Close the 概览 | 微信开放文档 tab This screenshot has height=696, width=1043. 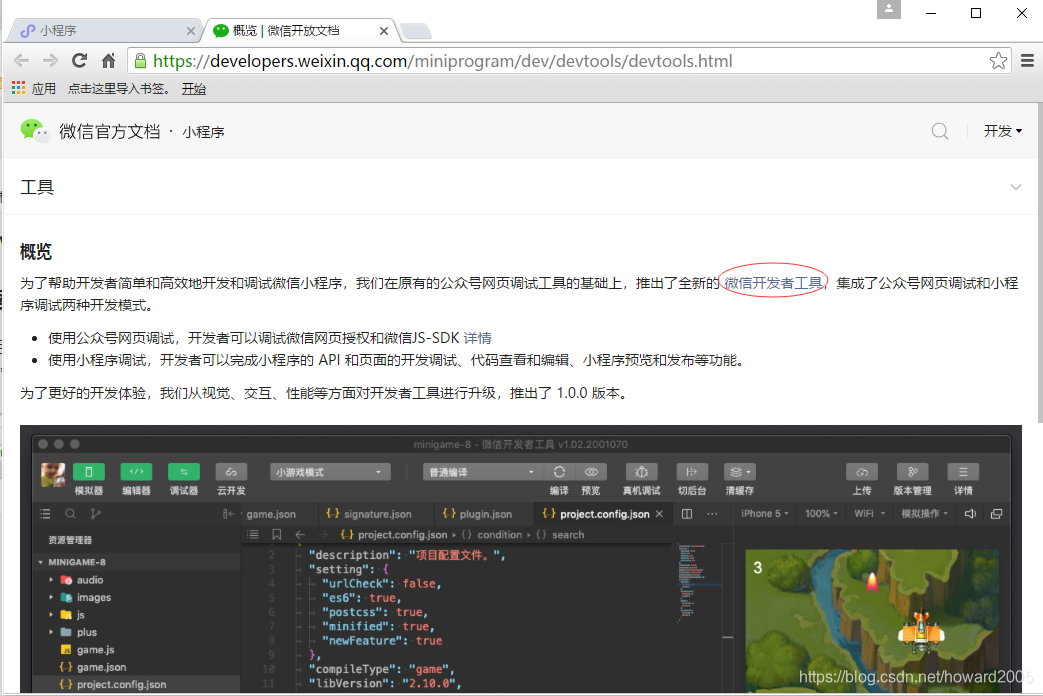tap(384, 31)
